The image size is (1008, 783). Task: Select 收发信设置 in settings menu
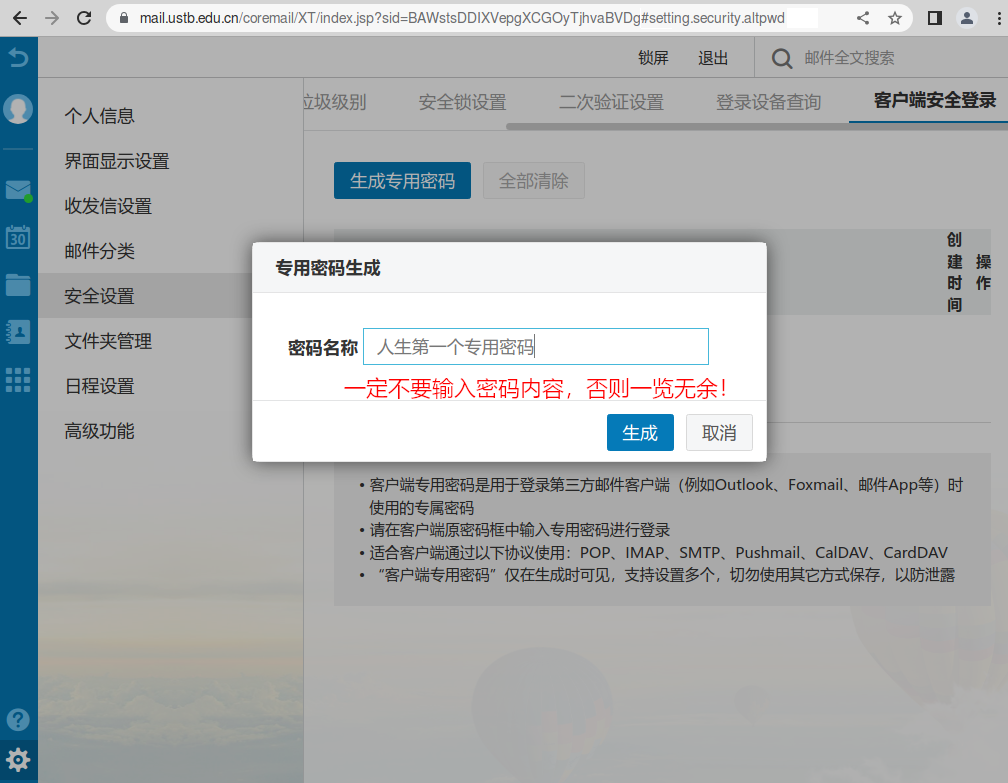pyautogui.click(x=108, y=206)
